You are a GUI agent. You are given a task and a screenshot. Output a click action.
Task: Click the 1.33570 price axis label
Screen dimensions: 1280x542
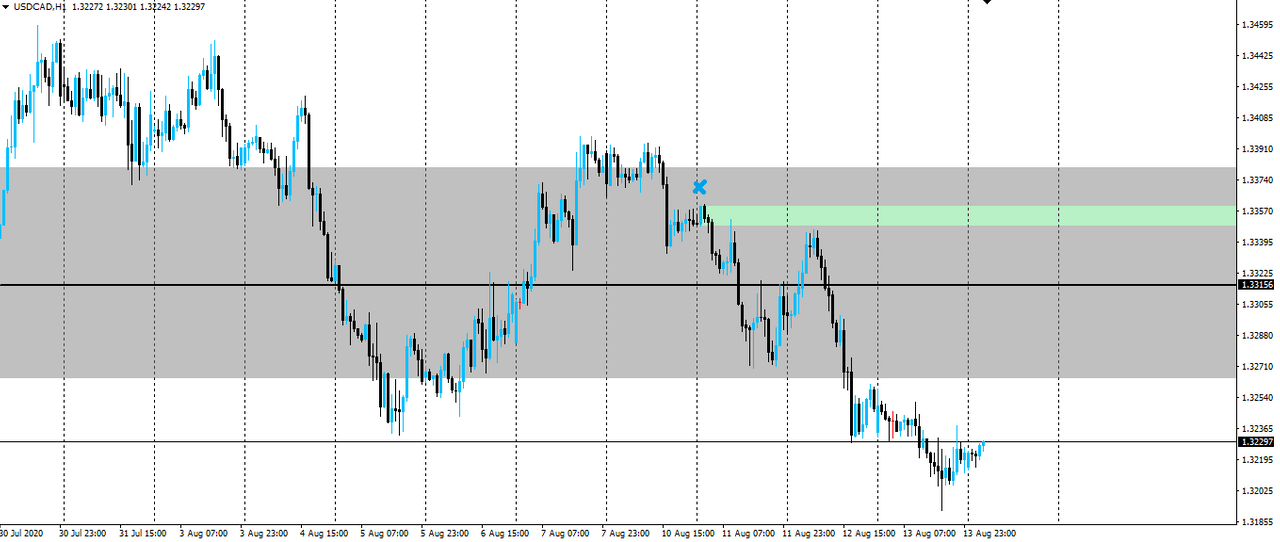[x=1258, y=211]
